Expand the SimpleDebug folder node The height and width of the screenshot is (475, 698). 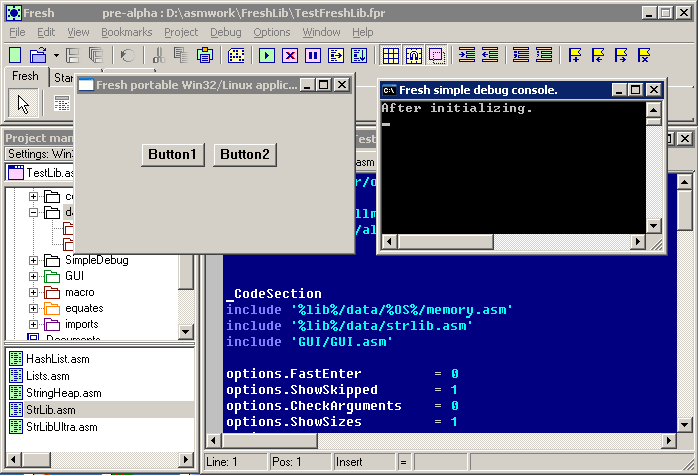[33, 260]
